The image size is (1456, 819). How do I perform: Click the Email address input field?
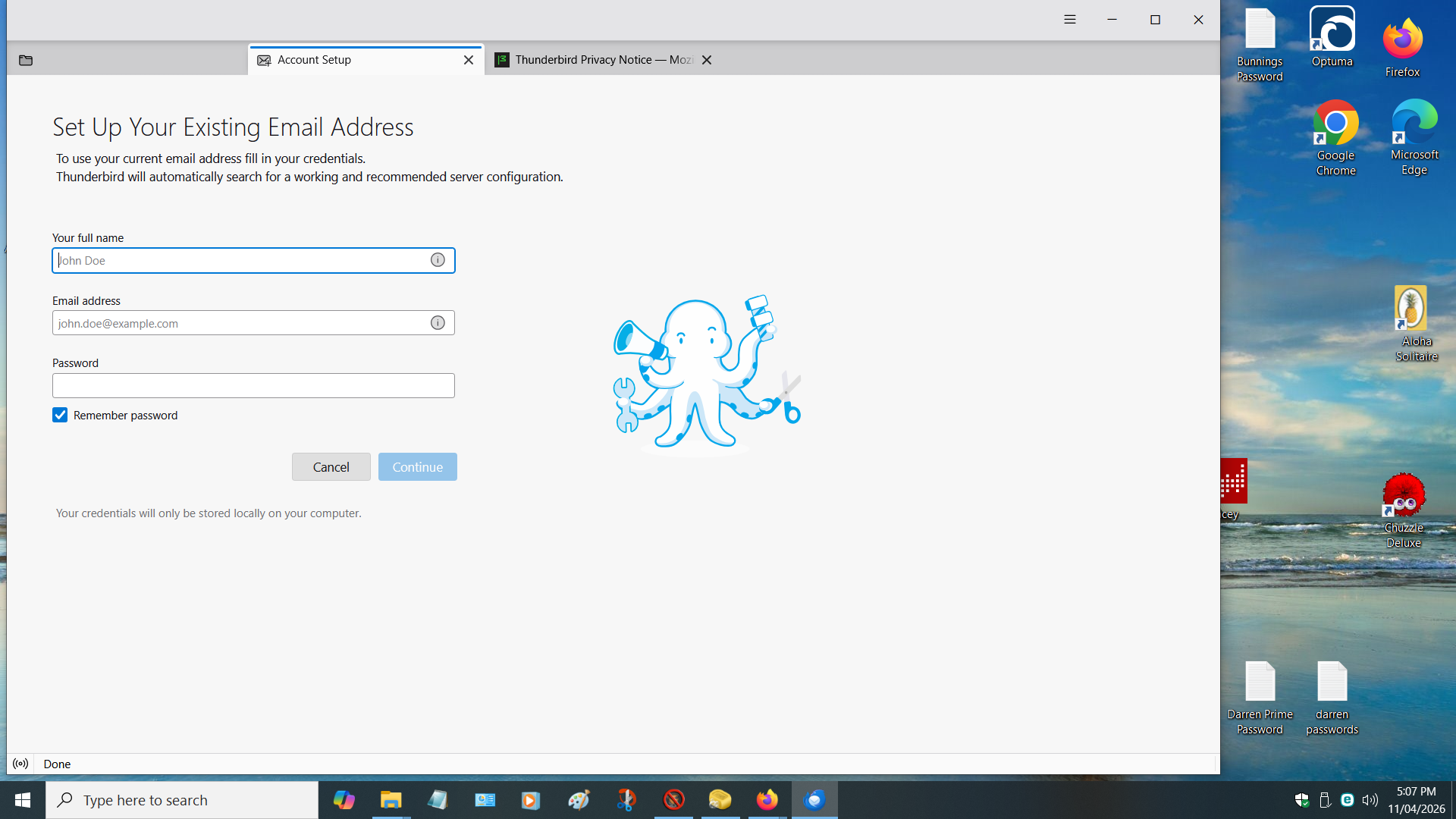(x=239, y=323)
